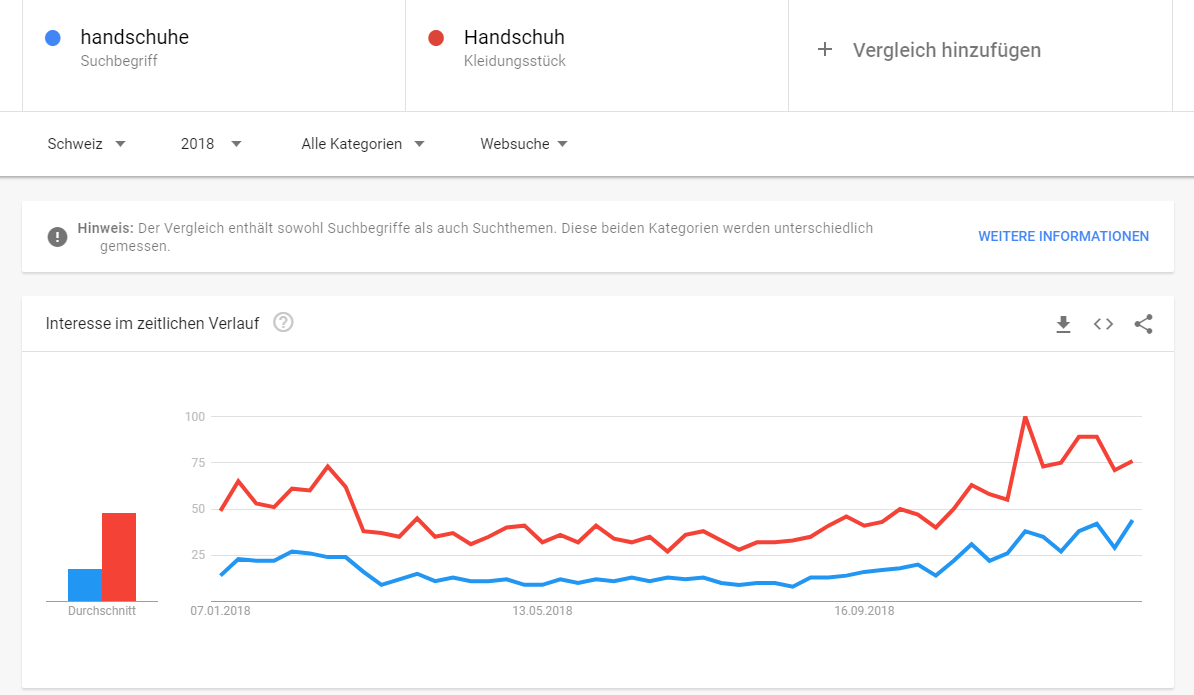Image resolution: width=1194 pixels, height=695 pixels.
Task: Share the Interesse im zeitlichen Verlauf chart
Action: pos(1143,324)
